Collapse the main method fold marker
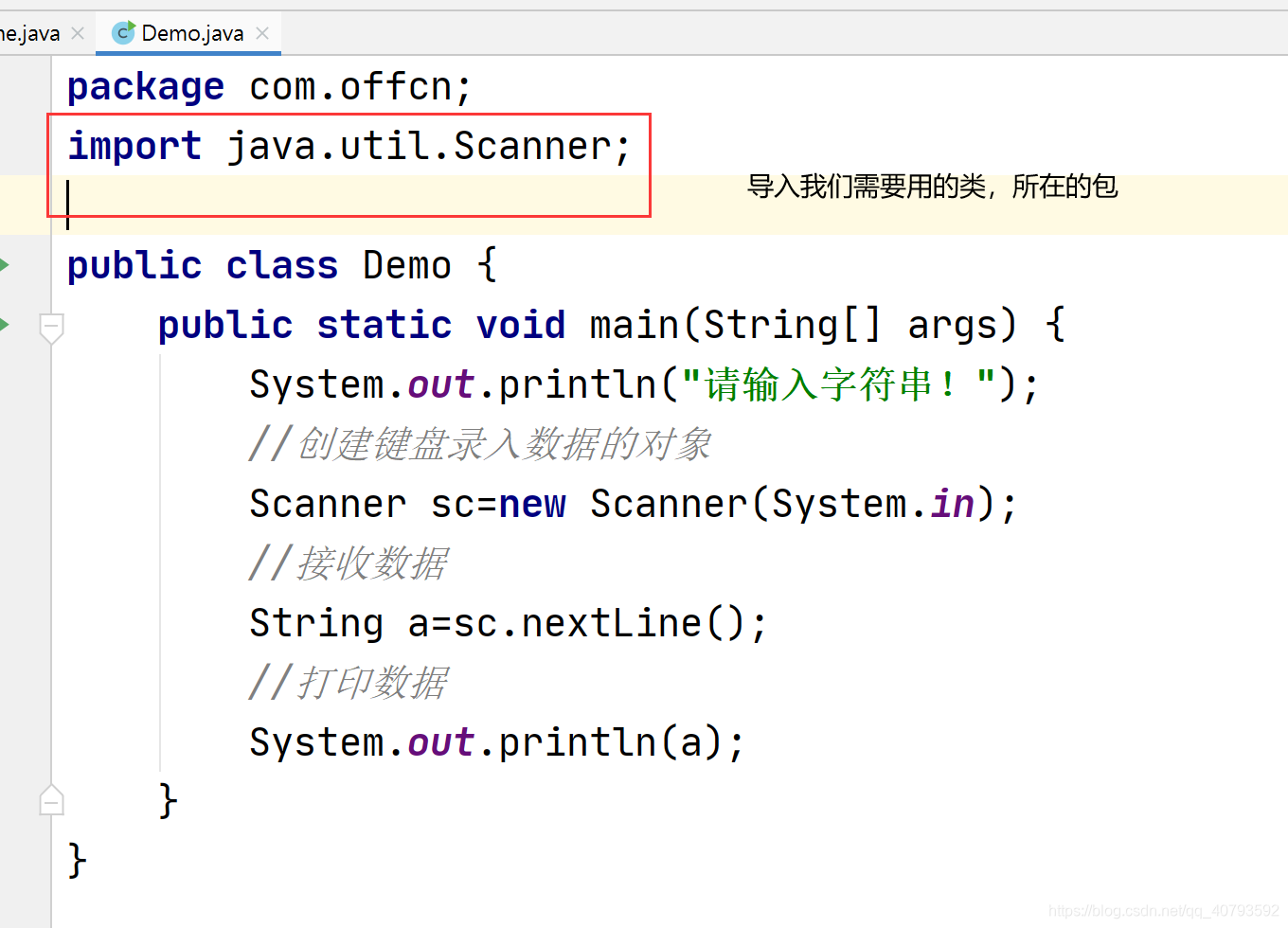Viewport: 1288px width, 928px height. click(51, 328)
